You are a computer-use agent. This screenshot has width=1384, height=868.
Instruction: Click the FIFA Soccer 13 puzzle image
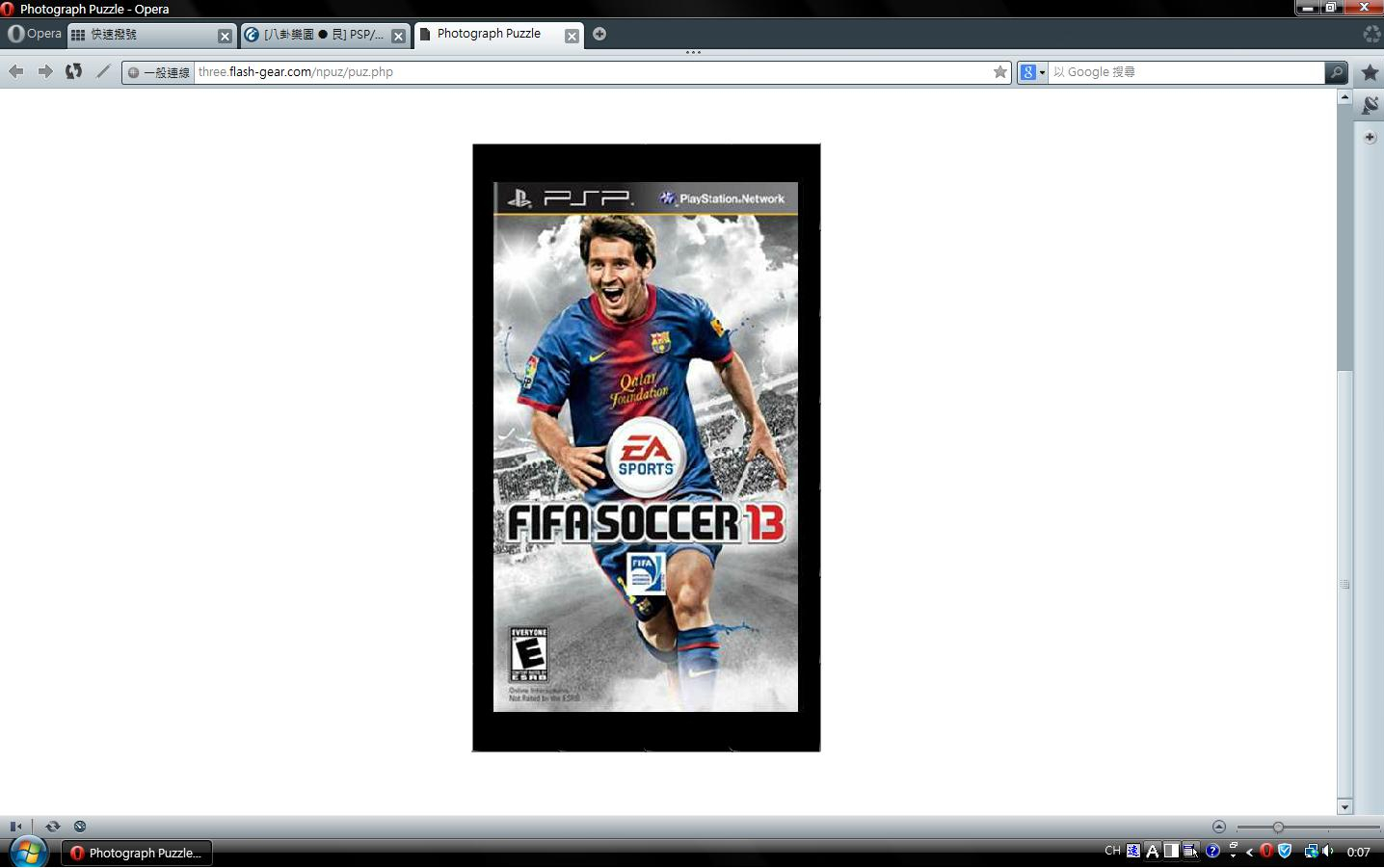[x=646, y=447]
